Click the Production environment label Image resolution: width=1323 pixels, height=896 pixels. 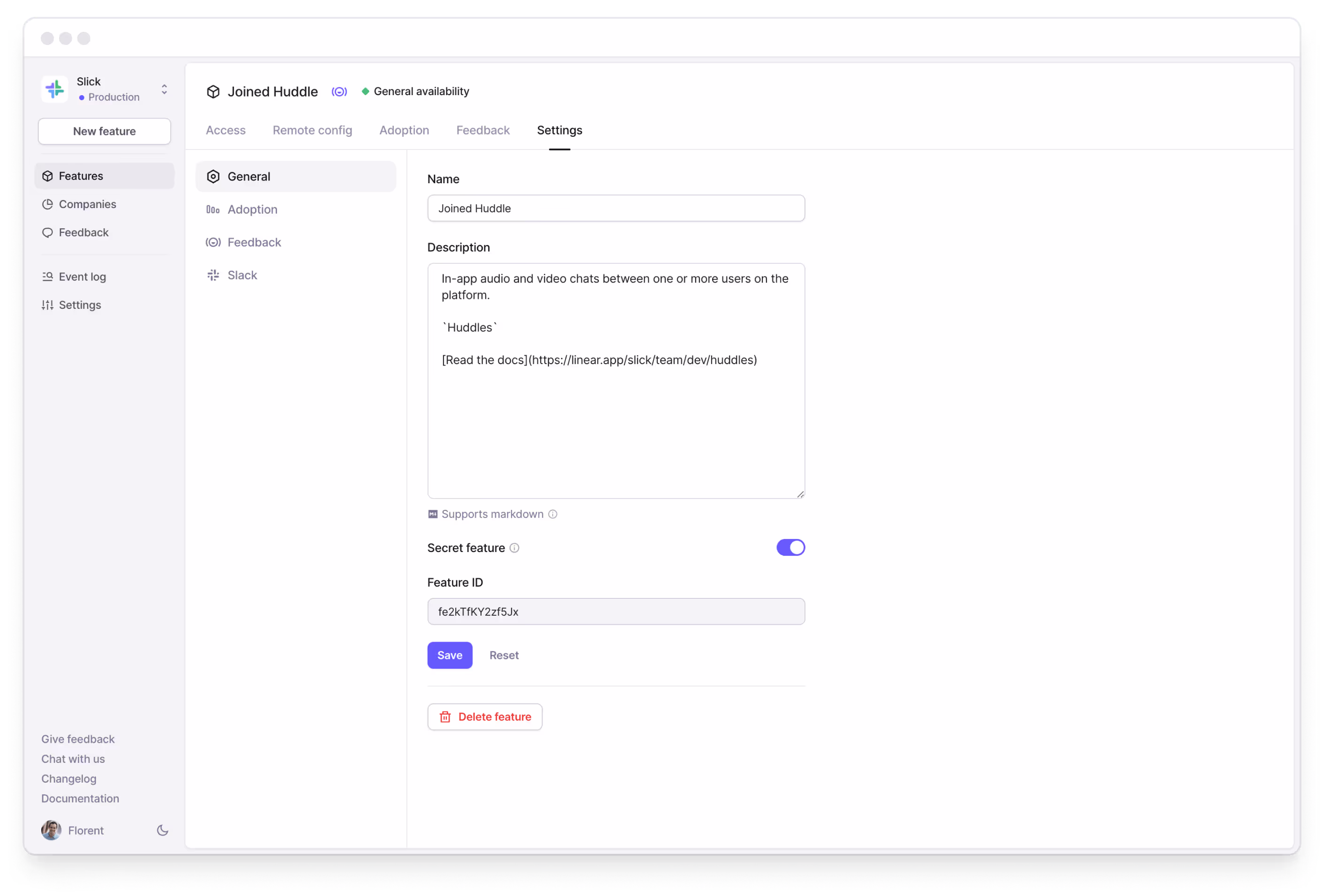click(114, 97)
